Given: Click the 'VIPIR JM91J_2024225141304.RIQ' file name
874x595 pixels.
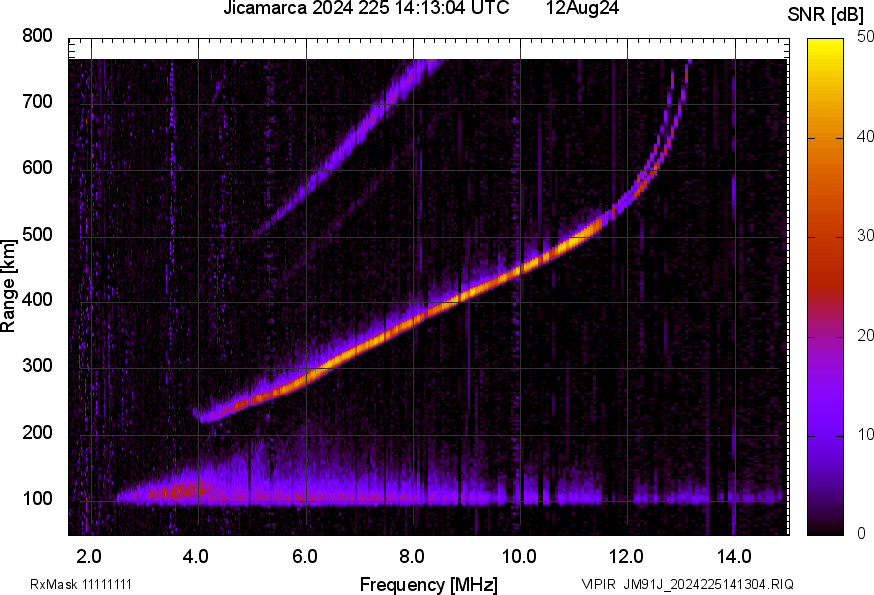Looking at the screenshot, I should click(x=688, y=584).
